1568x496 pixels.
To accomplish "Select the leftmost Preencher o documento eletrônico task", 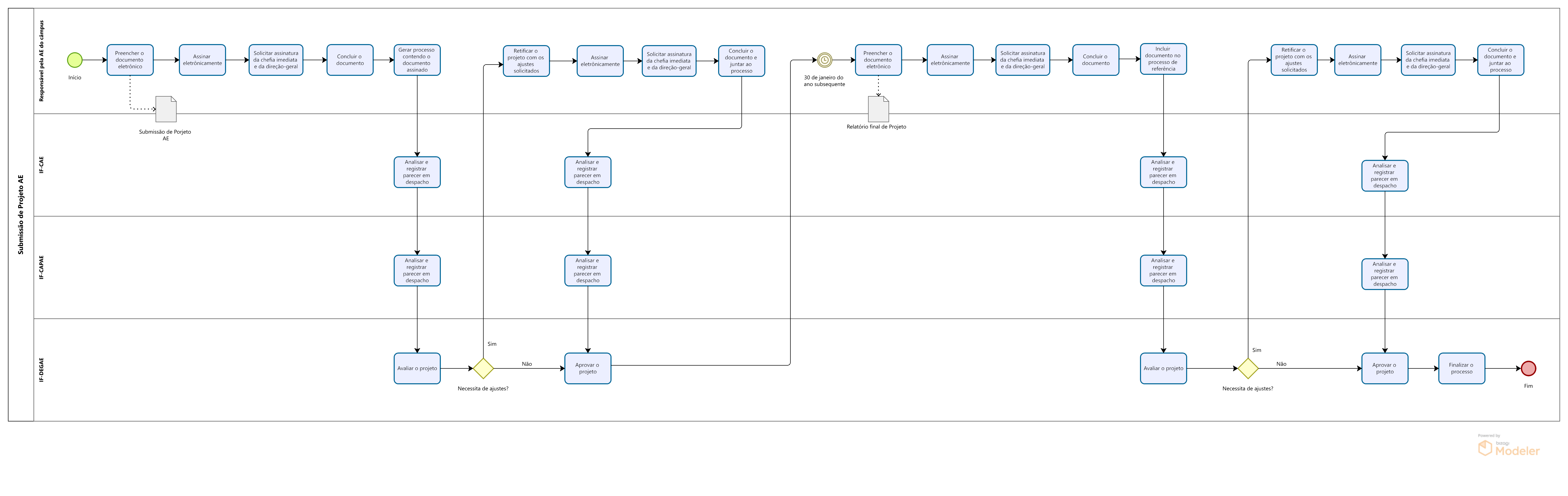I will 130,60.
